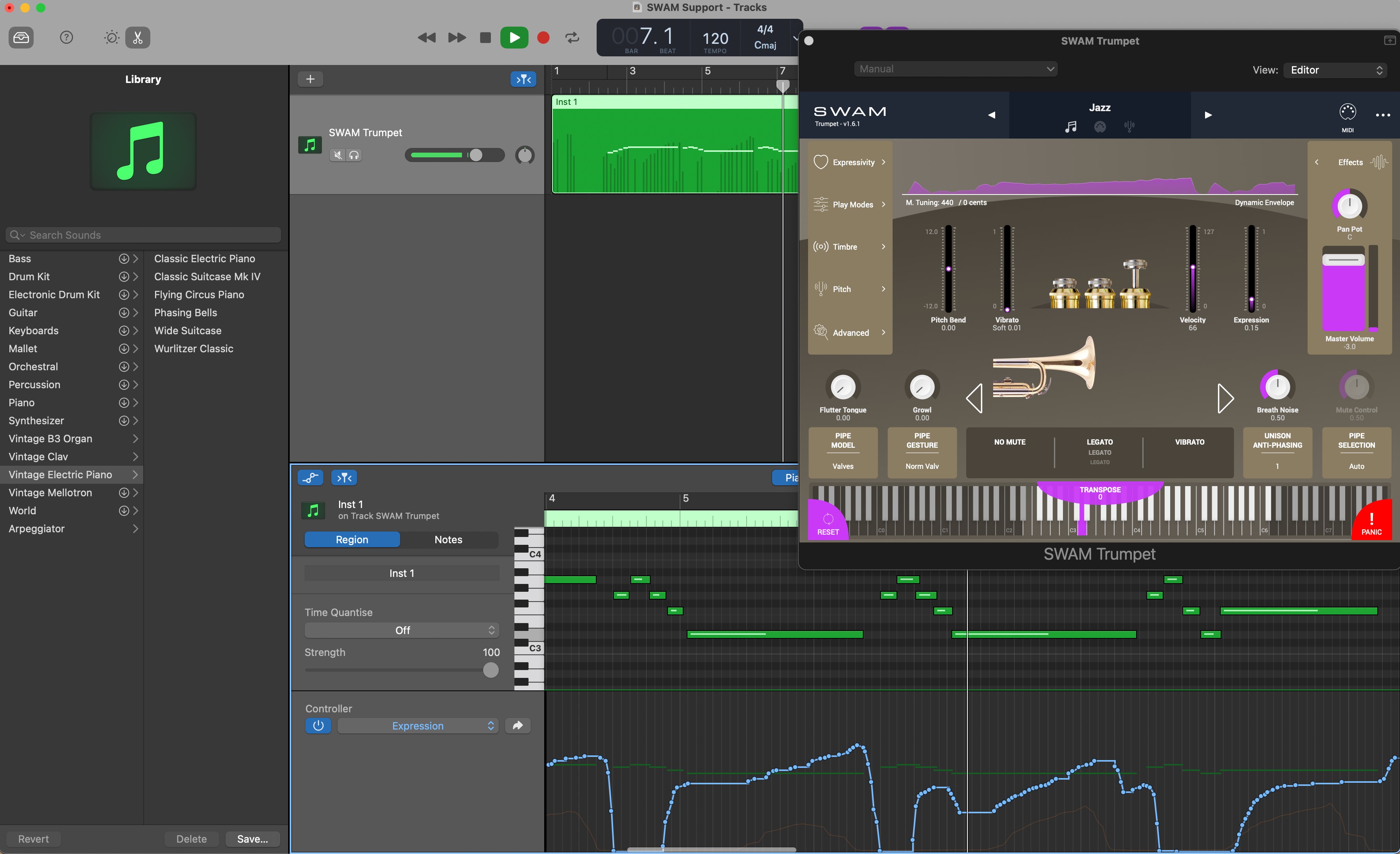Image resolution: width=1400 pixels, height=854 pixels.
Task: Open the Time Quantise Off dropdown
Action: pos(402,630)
